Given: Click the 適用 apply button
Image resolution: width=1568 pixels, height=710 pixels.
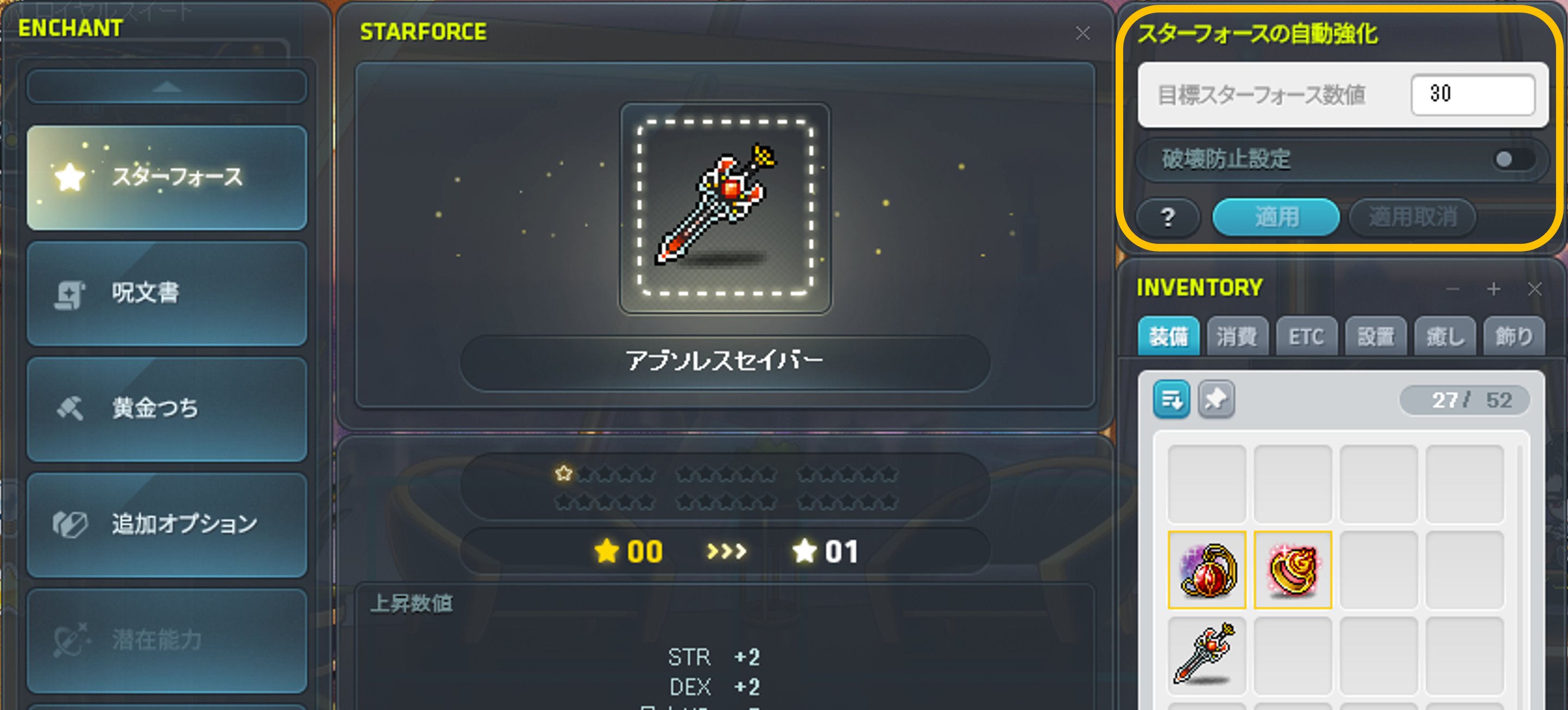Looking at the screenshot, I should pos(1276,217).
